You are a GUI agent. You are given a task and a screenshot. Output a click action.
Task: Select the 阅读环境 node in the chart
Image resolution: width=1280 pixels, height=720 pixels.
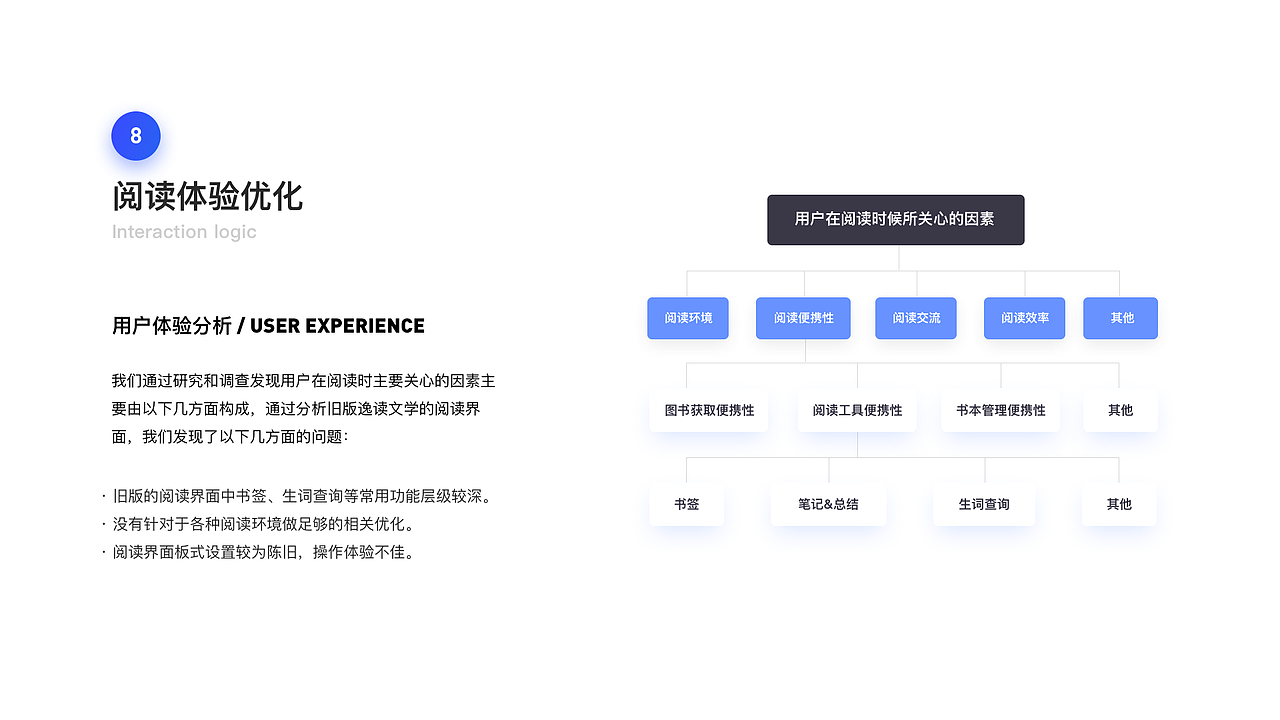tap(688, 317)
